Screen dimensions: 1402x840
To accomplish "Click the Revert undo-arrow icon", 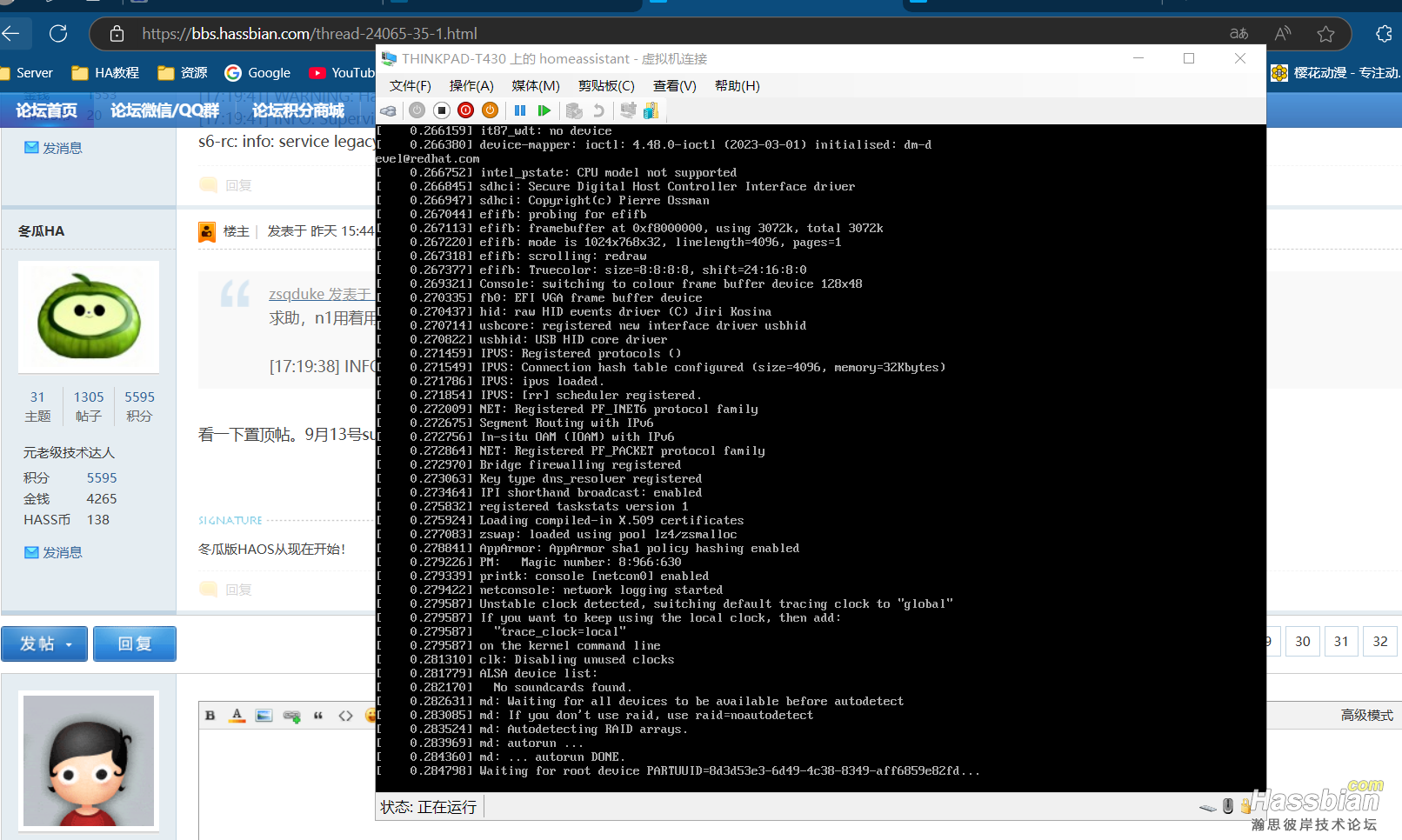I will point(598,110).
